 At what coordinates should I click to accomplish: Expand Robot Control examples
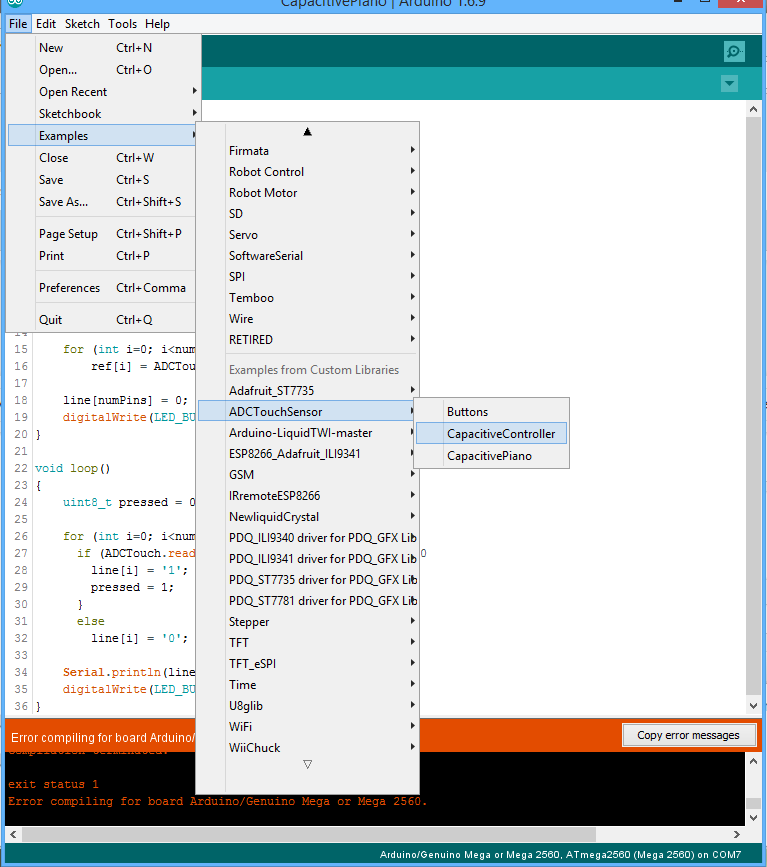(308, 171)
